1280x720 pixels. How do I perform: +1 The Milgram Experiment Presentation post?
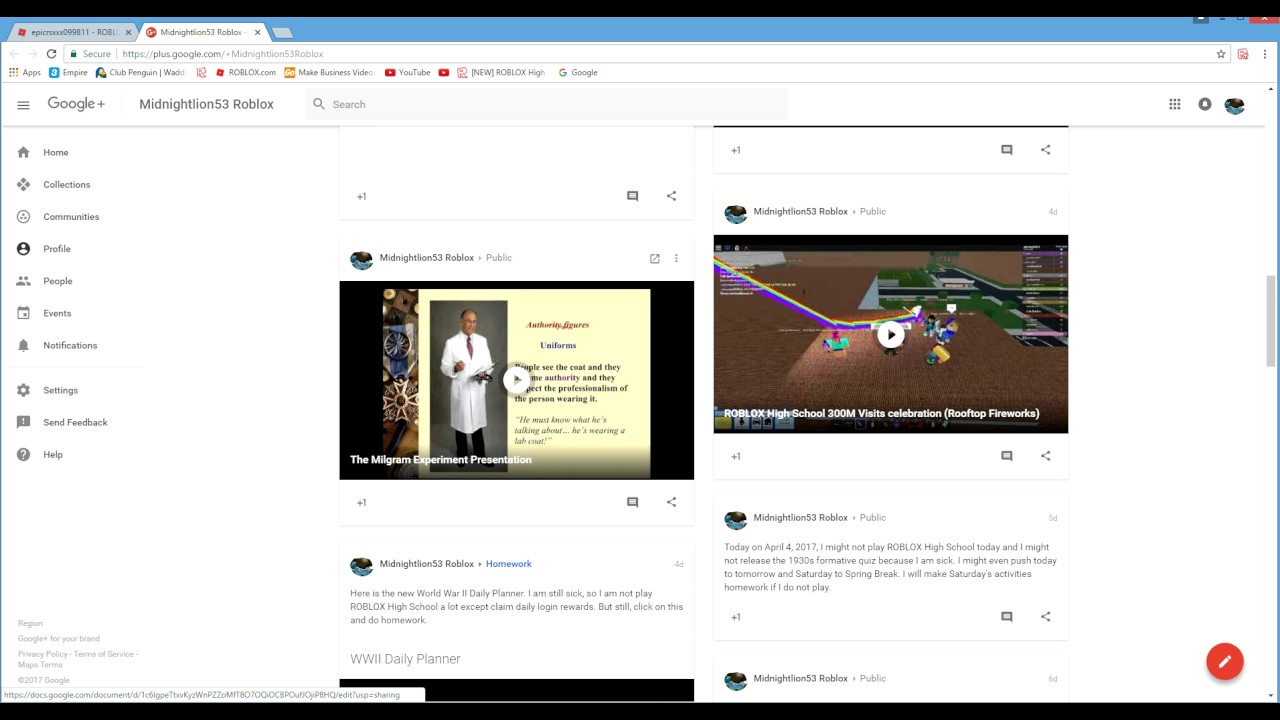click(362, 503)
